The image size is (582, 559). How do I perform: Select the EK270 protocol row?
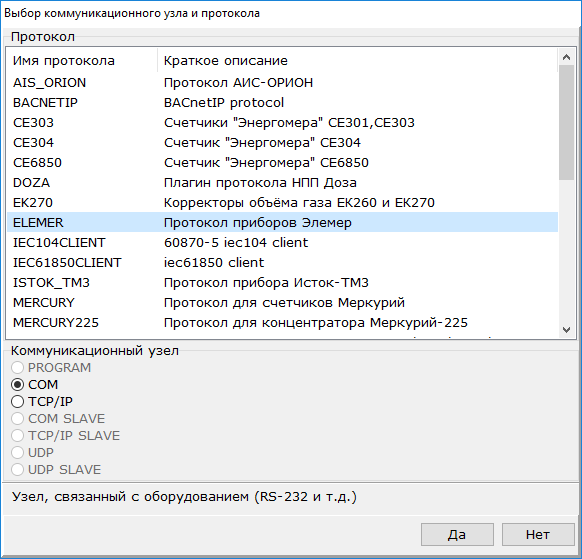[x=282, y=203]
